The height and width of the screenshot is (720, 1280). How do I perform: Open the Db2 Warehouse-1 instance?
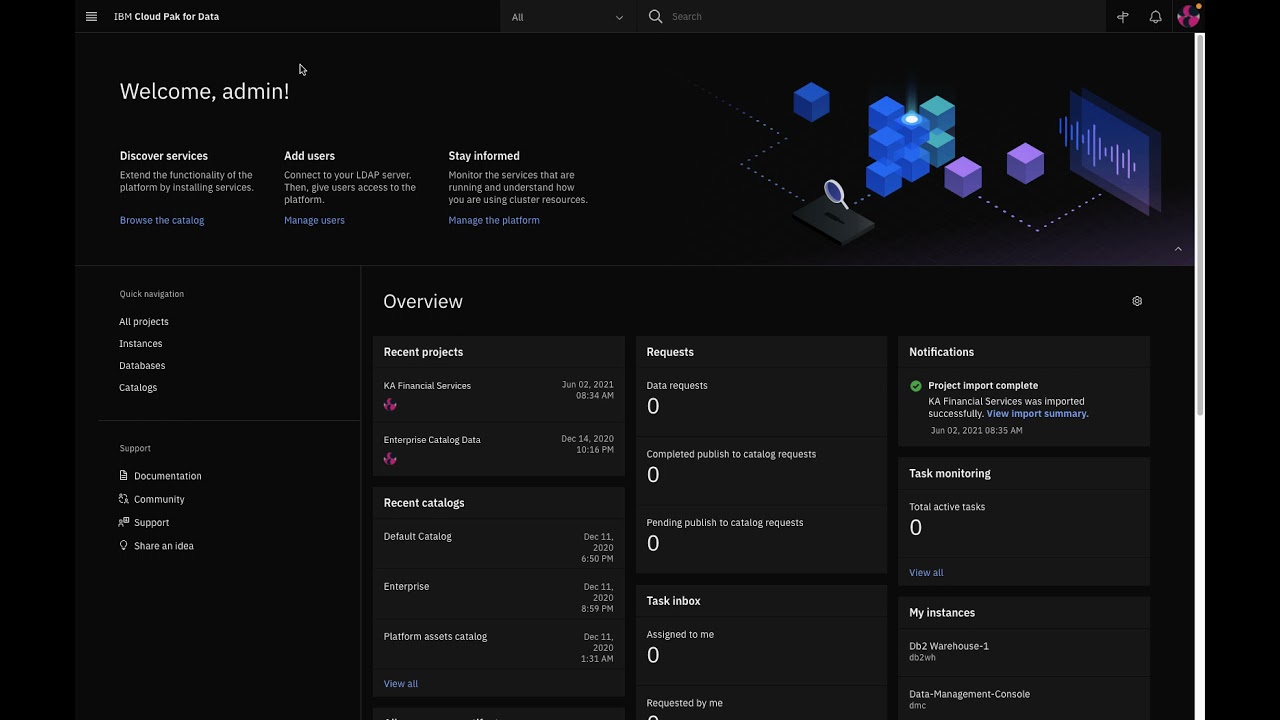[x=949, y=646]
